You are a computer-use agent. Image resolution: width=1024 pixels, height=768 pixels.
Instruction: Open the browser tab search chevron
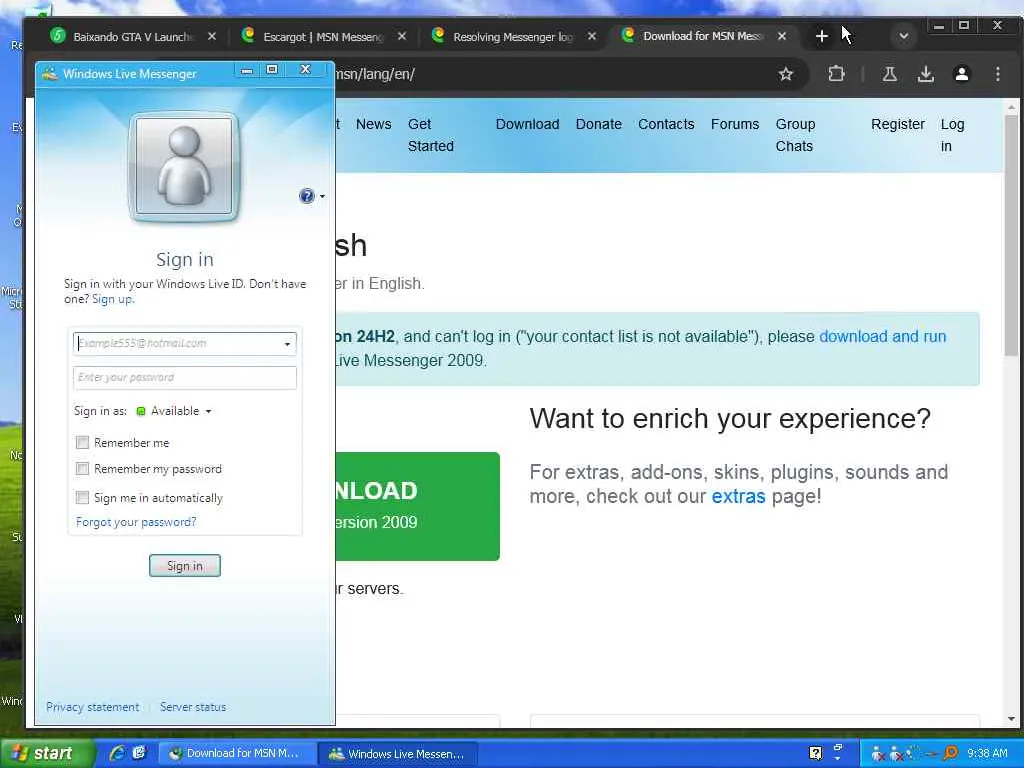[x=903, y=37]
